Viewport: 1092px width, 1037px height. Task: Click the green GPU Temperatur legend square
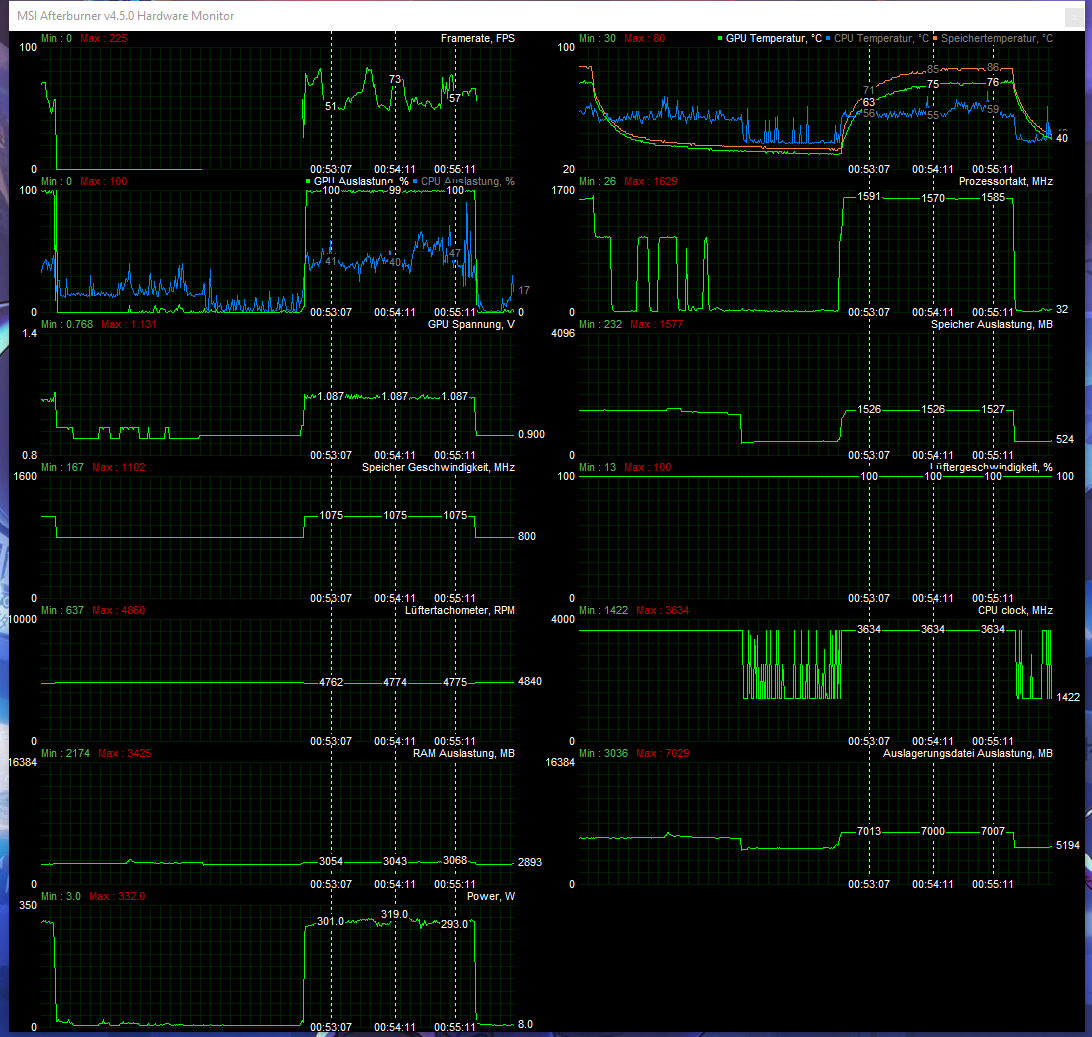coord(720,38)
